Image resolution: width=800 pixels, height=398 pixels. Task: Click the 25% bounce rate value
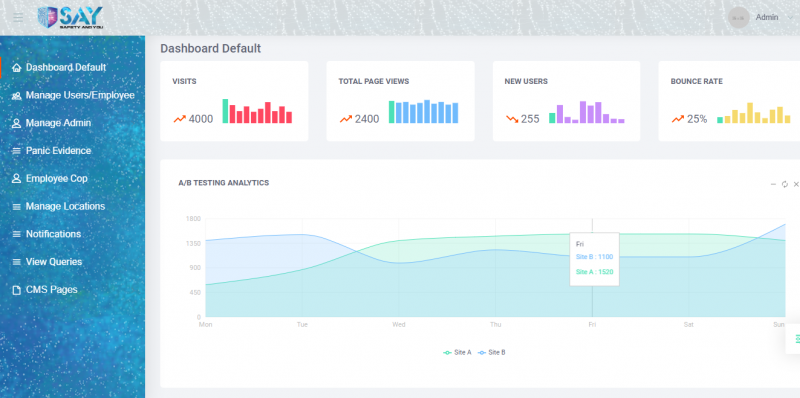point(697,119)
